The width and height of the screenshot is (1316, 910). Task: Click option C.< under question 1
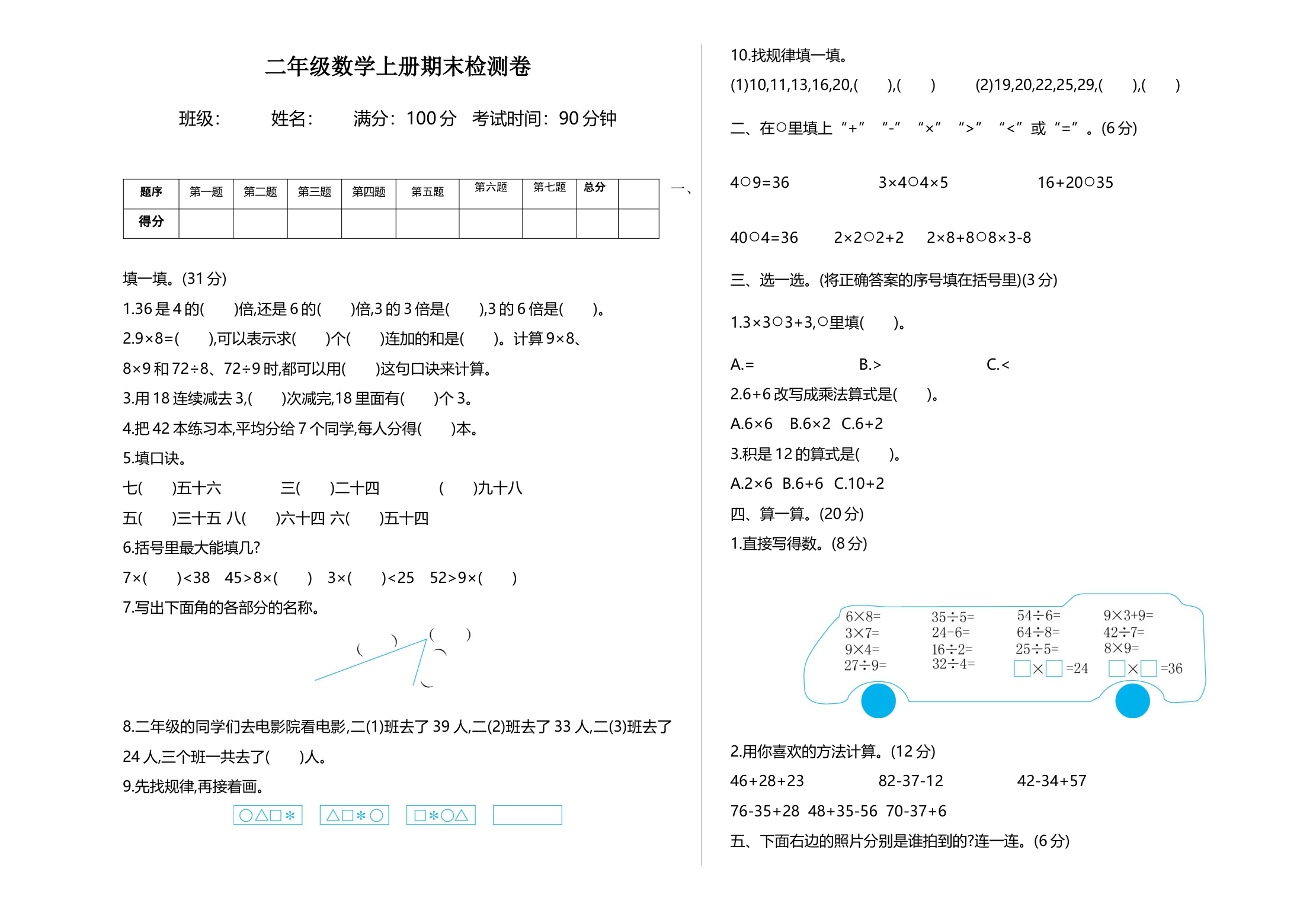point(998,364)
